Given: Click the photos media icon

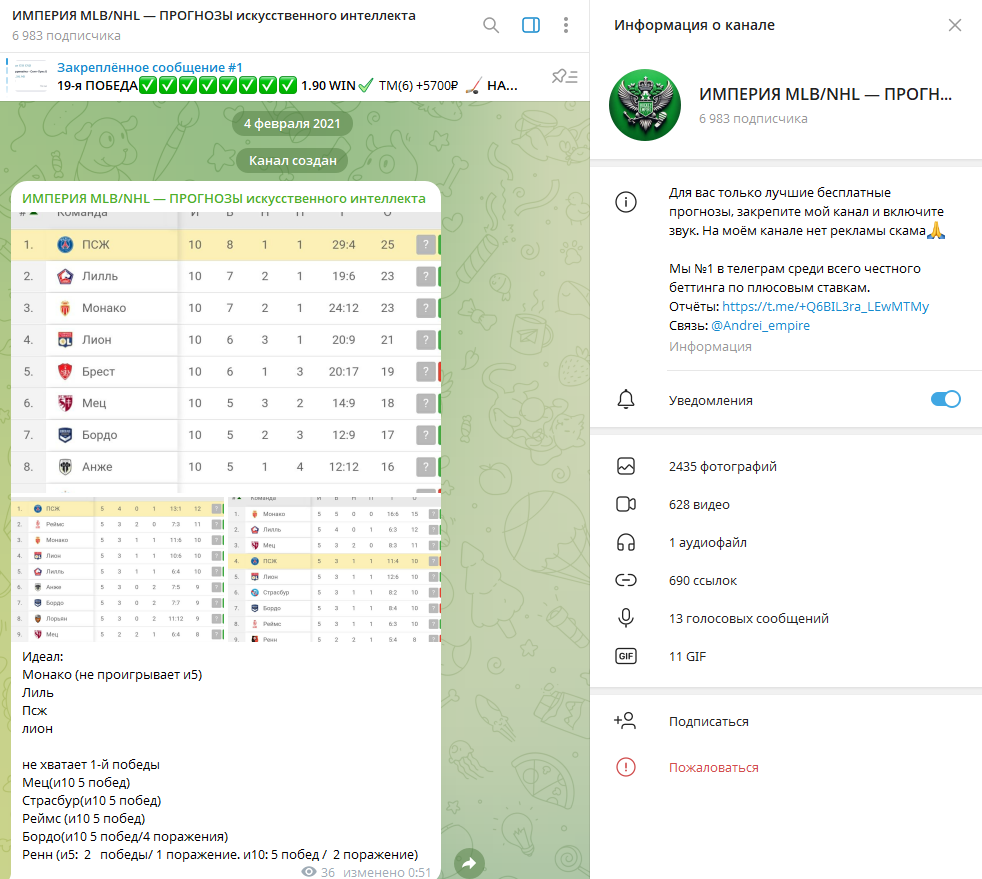Looking at the screenshot, I should coord(626,466).
